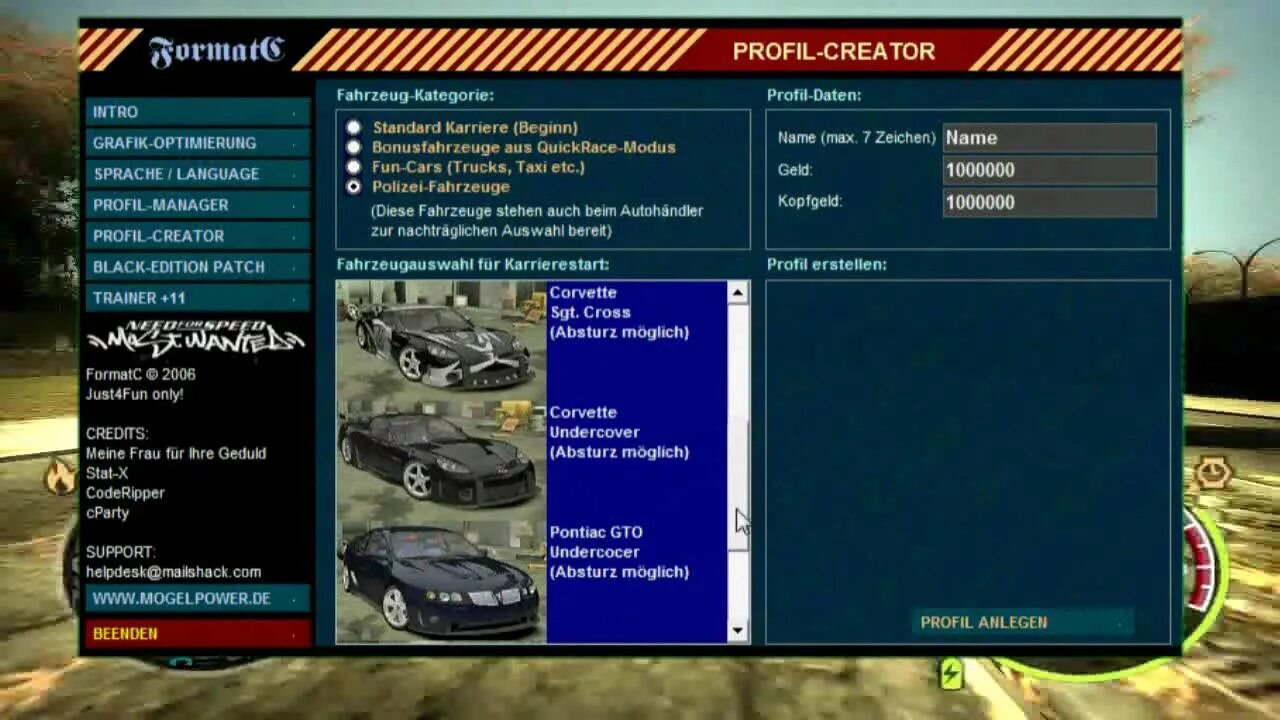Expand the TRAINER +11 chevron
This screenshot has height=720, width=1280.
[293, 298]
